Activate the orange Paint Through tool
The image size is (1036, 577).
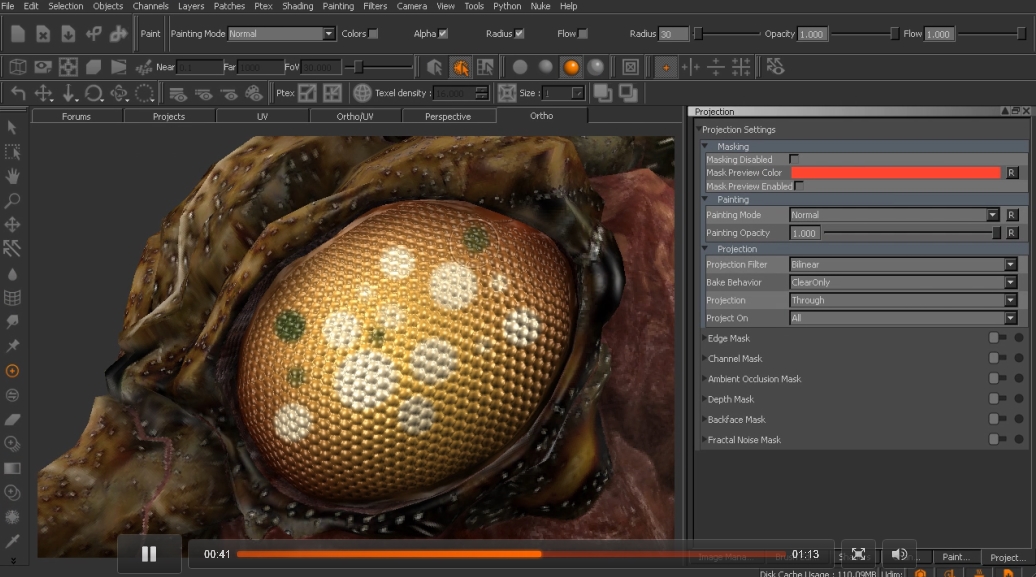point(12,371)
